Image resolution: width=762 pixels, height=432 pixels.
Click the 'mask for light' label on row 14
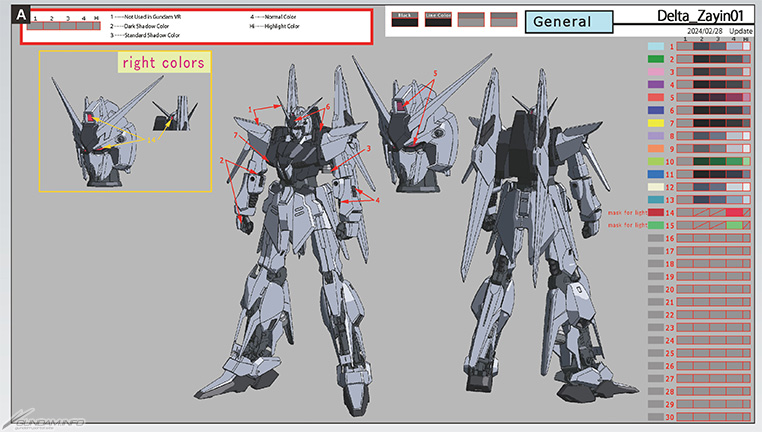point(623,213)
